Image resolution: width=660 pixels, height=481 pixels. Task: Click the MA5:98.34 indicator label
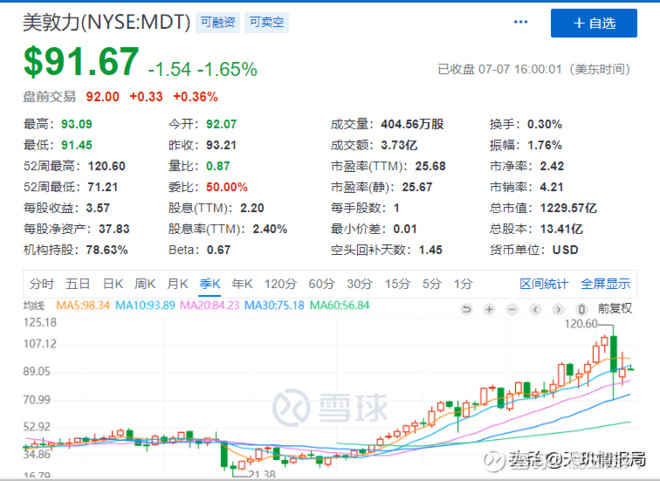(82, 305)
